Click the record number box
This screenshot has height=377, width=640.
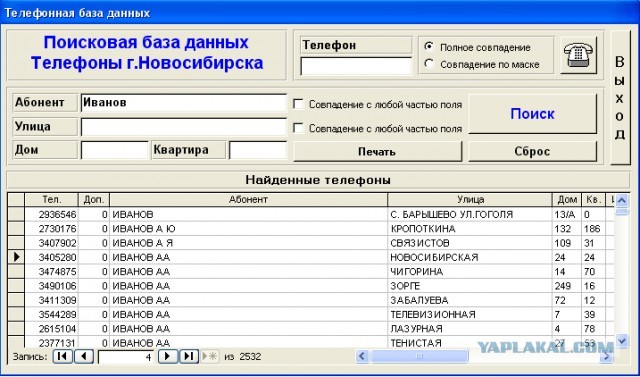[126, 357]
